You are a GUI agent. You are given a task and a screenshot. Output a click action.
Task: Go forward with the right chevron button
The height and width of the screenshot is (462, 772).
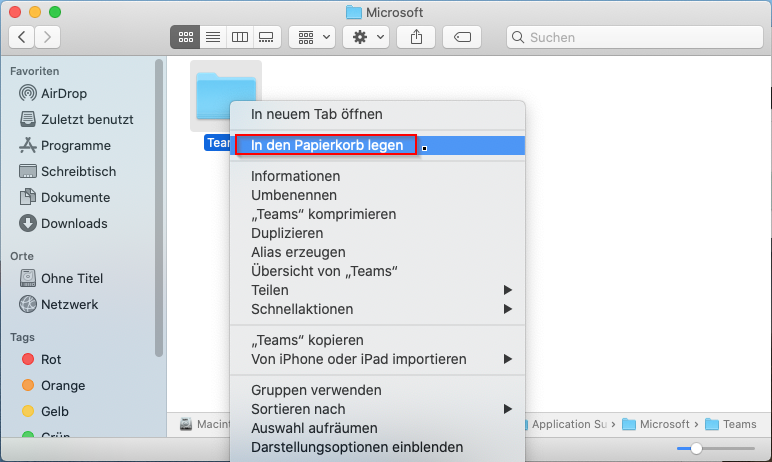(47, 37)
